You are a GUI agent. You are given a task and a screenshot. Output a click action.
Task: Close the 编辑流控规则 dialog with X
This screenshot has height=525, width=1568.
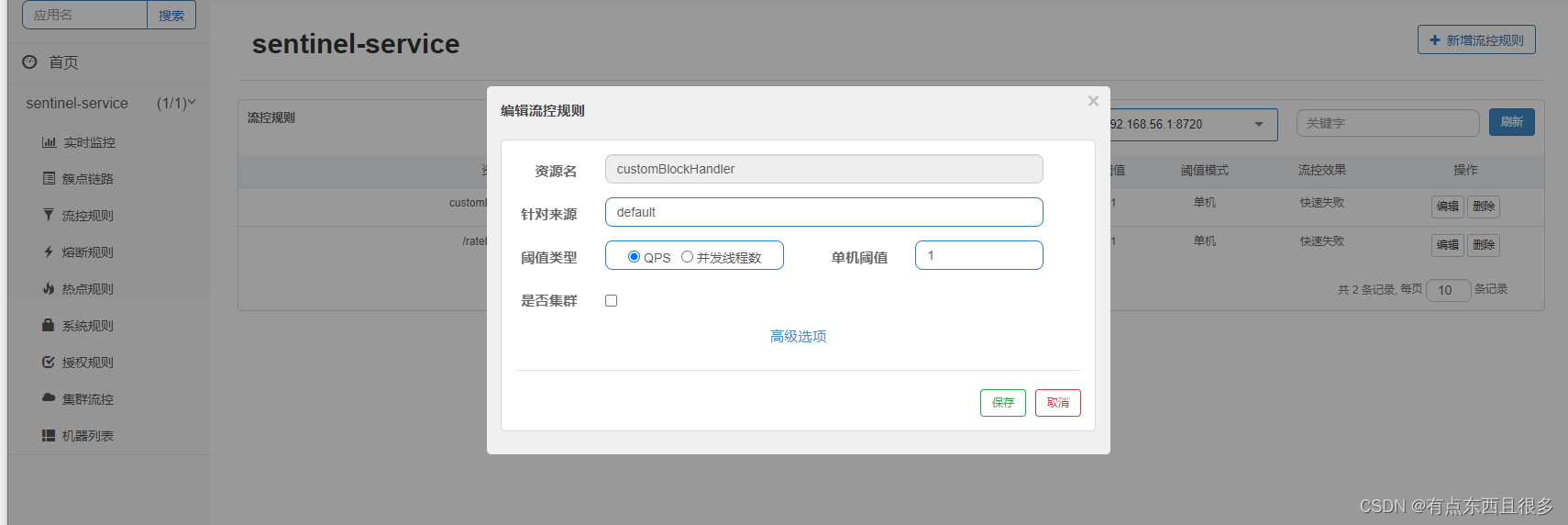[x=1093, y=101]
